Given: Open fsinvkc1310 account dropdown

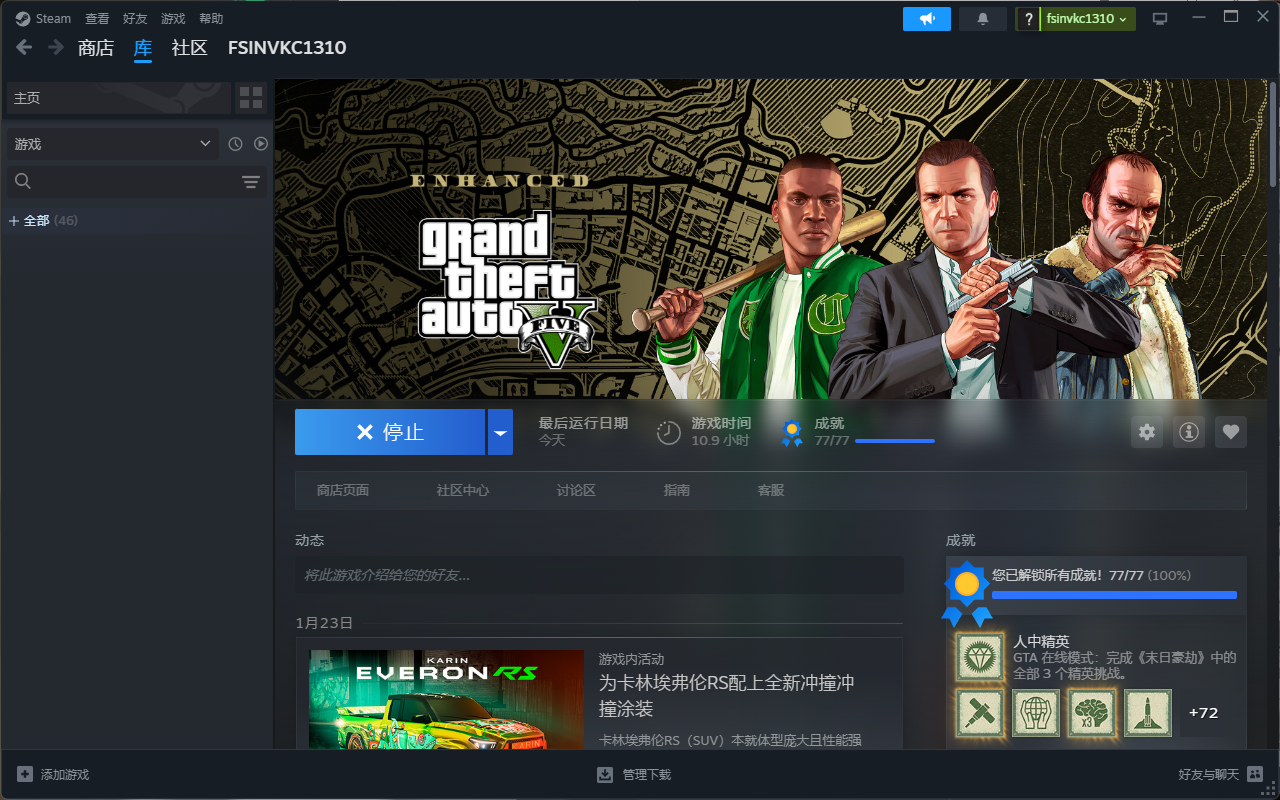Looking at the screenshot, I should pyautogui.click(x=1086, y=19).
